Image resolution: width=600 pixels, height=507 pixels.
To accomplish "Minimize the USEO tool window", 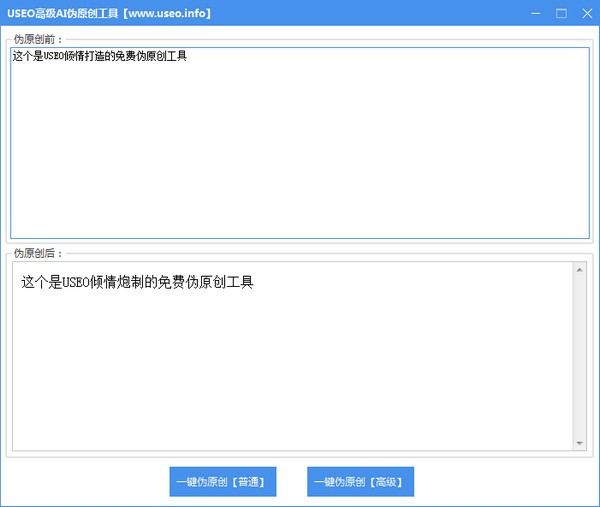I will click(535, 14).
